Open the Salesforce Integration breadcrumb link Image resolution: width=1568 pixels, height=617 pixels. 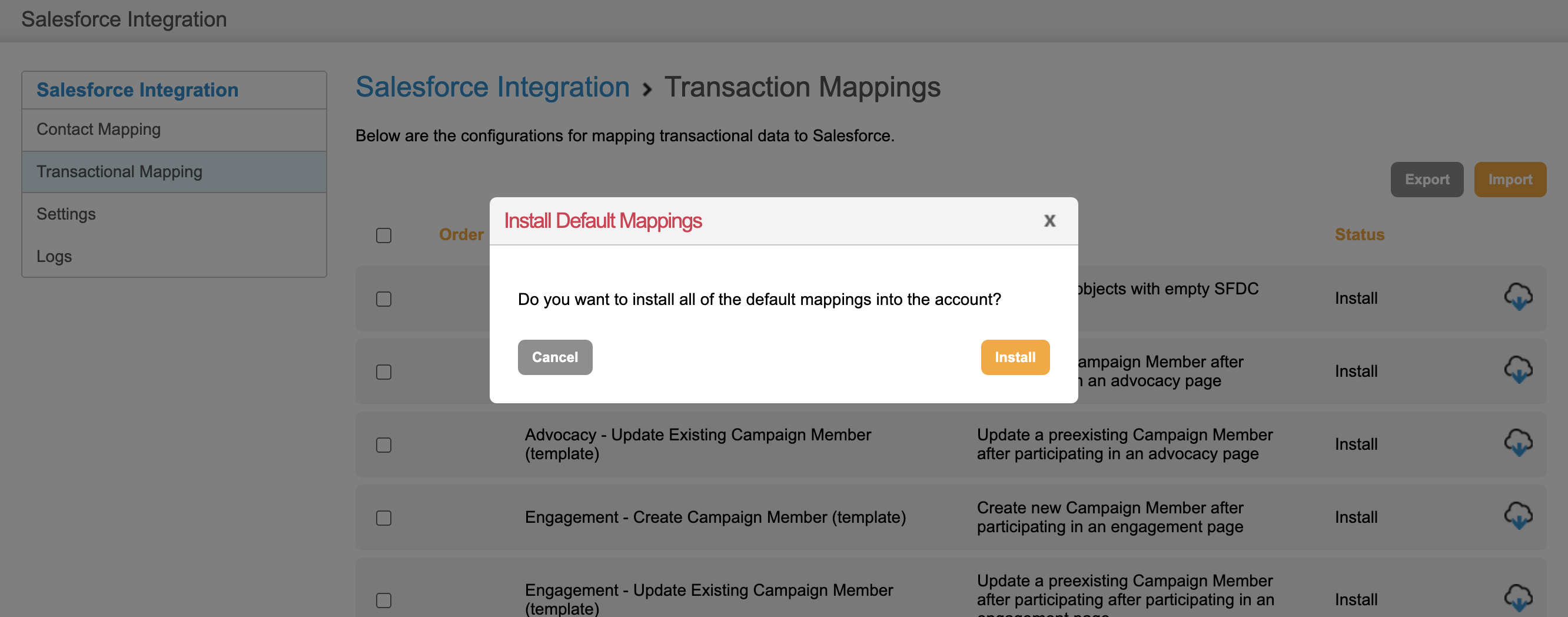pos(493,87)
